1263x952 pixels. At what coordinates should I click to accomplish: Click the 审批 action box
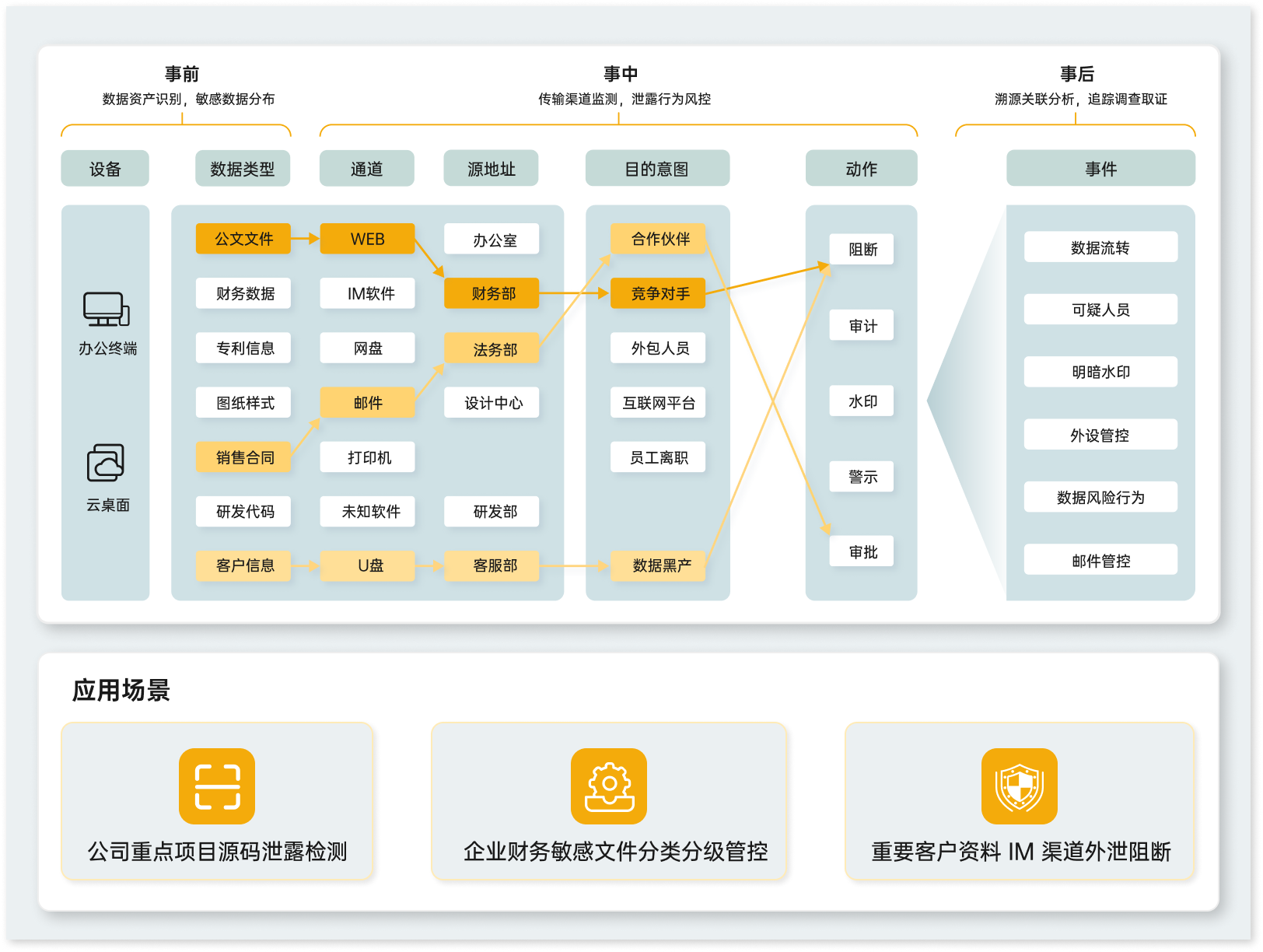862,551
